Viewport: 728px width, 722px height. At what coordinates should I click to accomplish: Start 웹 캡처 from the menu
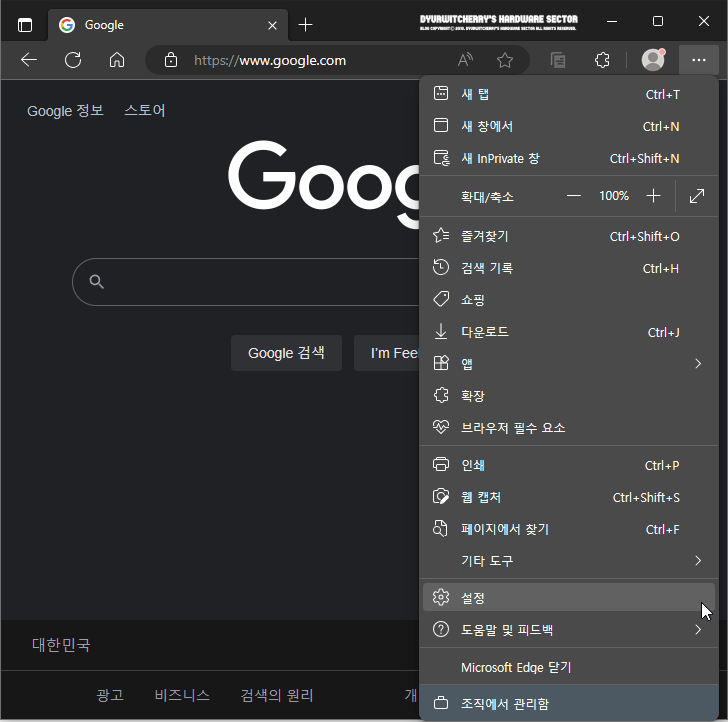(569, 497)
